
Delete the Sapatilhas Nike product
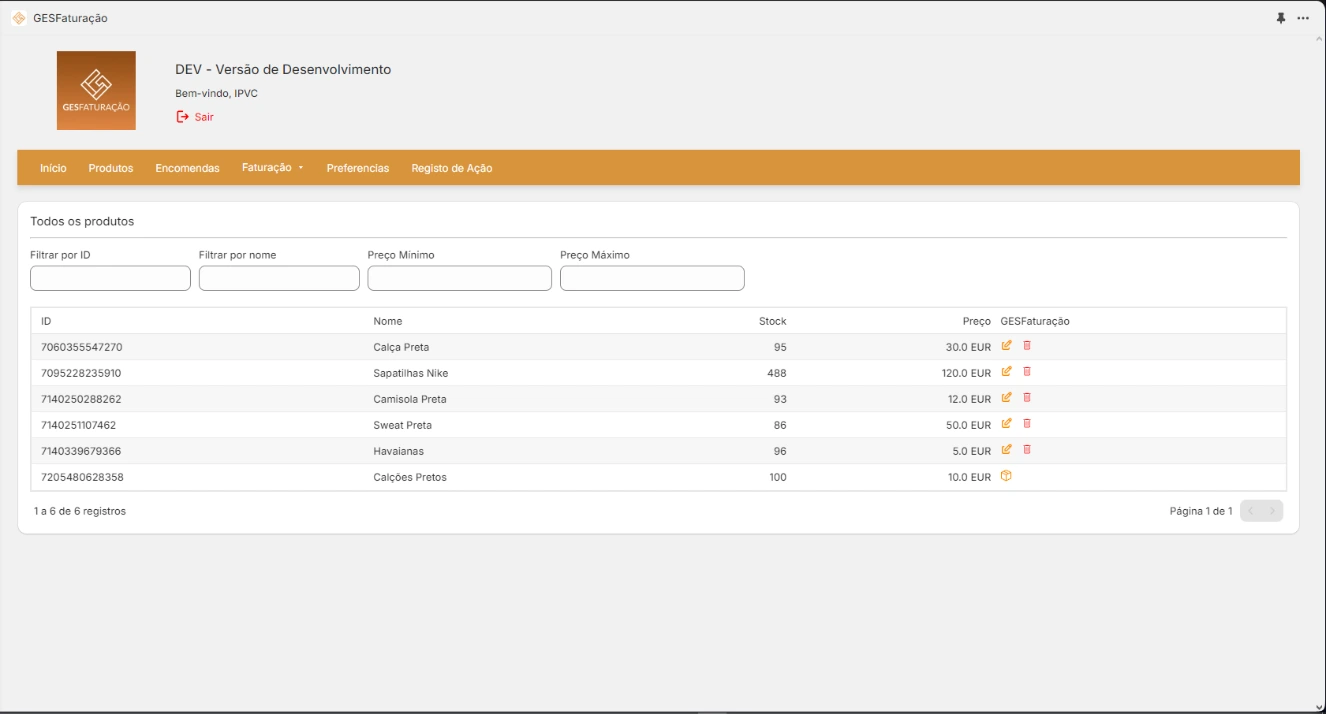pyautogui.click(x=1027, y=372)
